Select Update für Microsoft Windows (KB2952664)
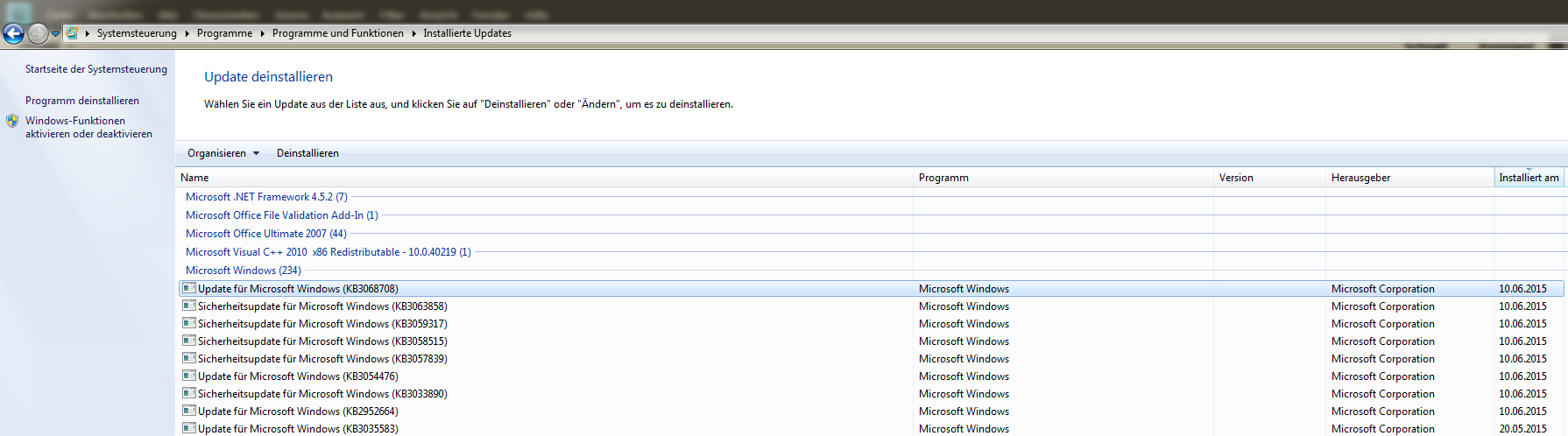 pyautogui.click(x=298, y=411)
